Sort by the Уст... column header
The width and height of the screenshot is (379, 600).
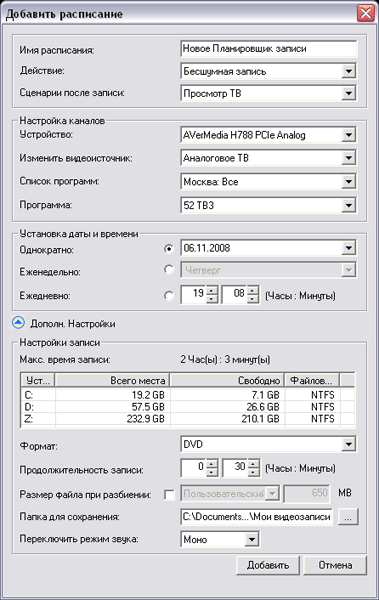click(x=38, y=380)
